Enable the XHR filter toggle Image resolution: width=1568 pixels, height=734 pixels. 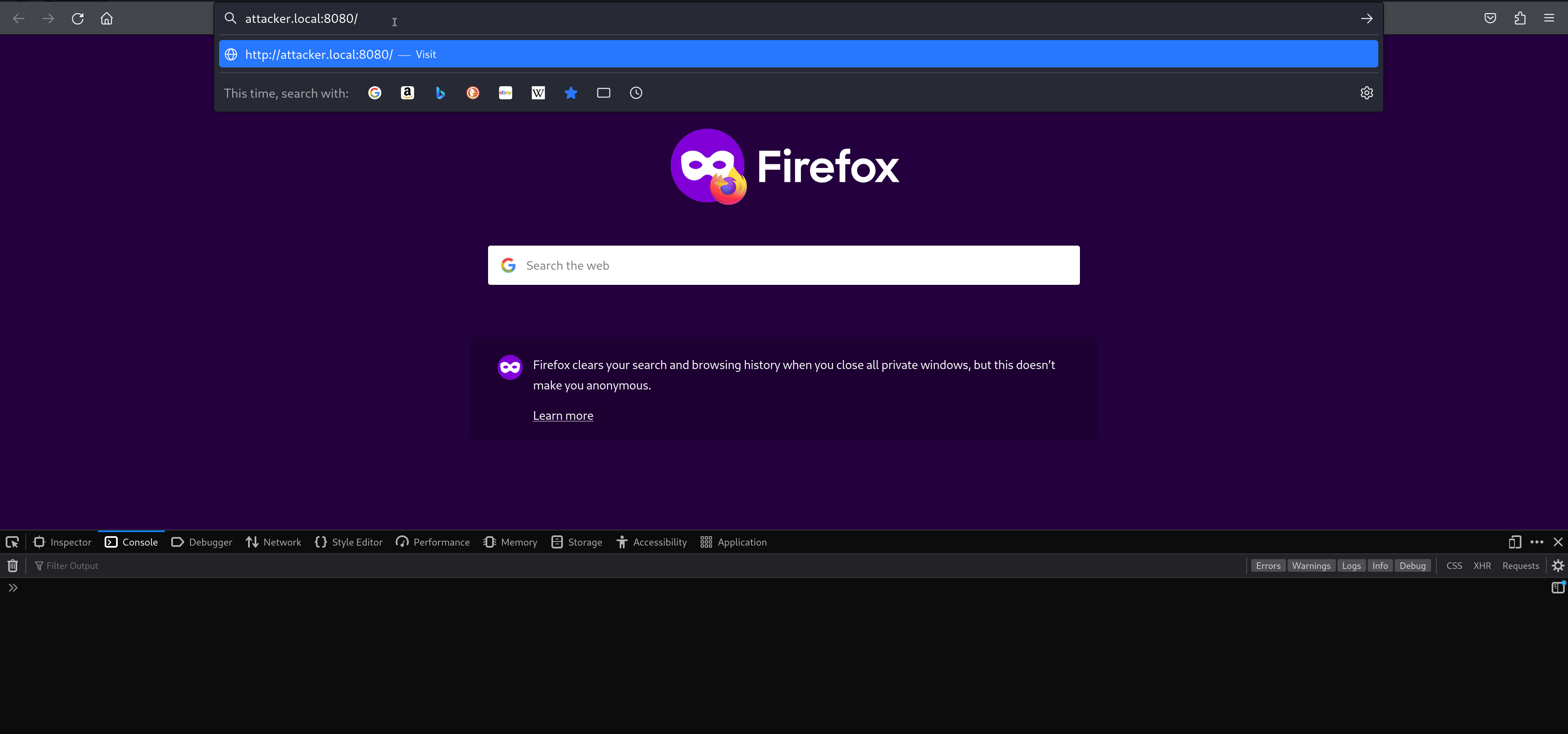(1482, 565)
